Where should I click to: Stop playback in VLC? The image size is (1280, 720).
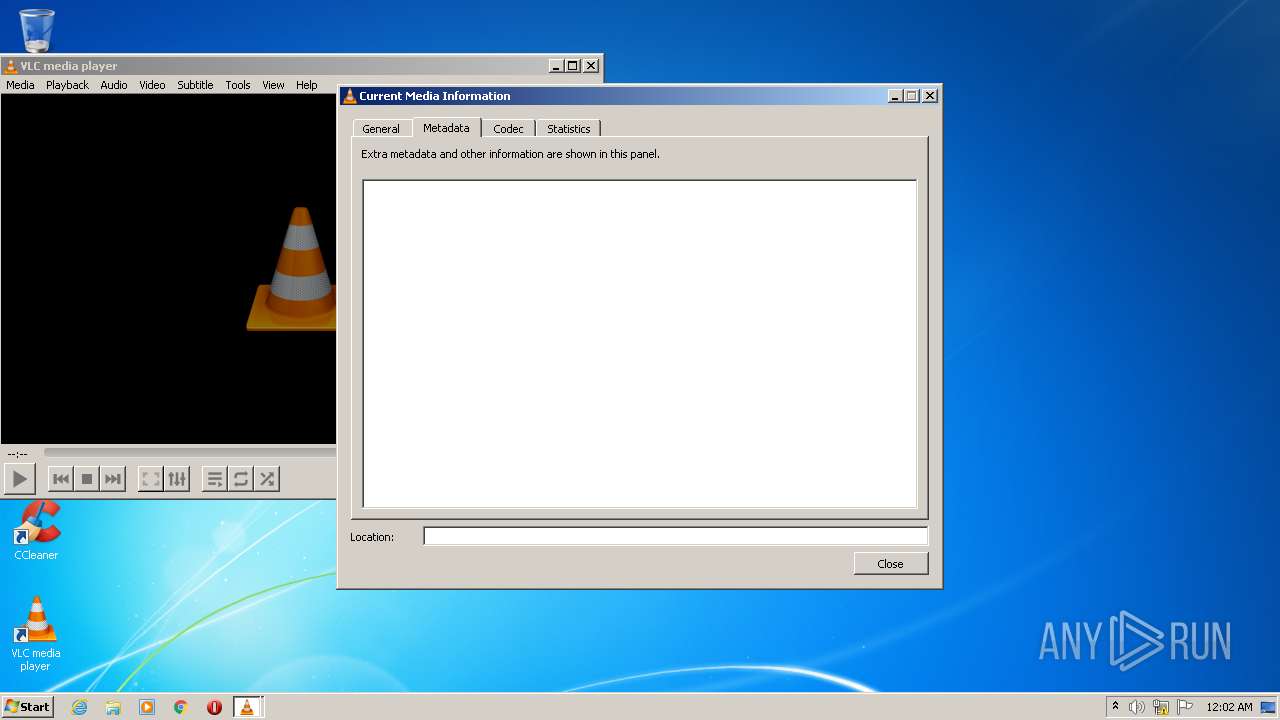(x=87, y=479)
